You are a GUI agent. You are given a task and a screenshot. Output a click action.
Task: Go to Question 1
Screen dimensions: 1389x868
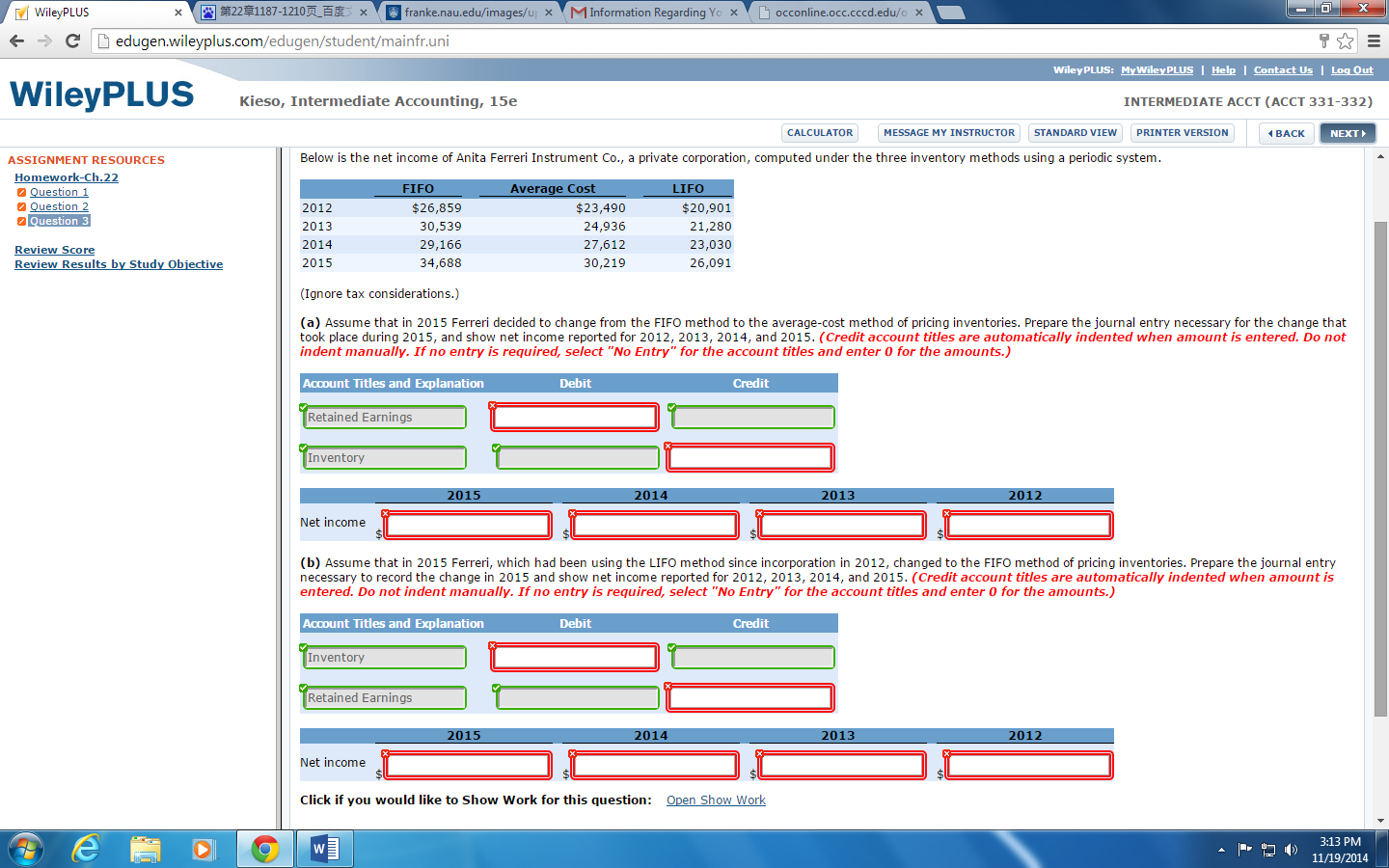click(x=59, y=192)
